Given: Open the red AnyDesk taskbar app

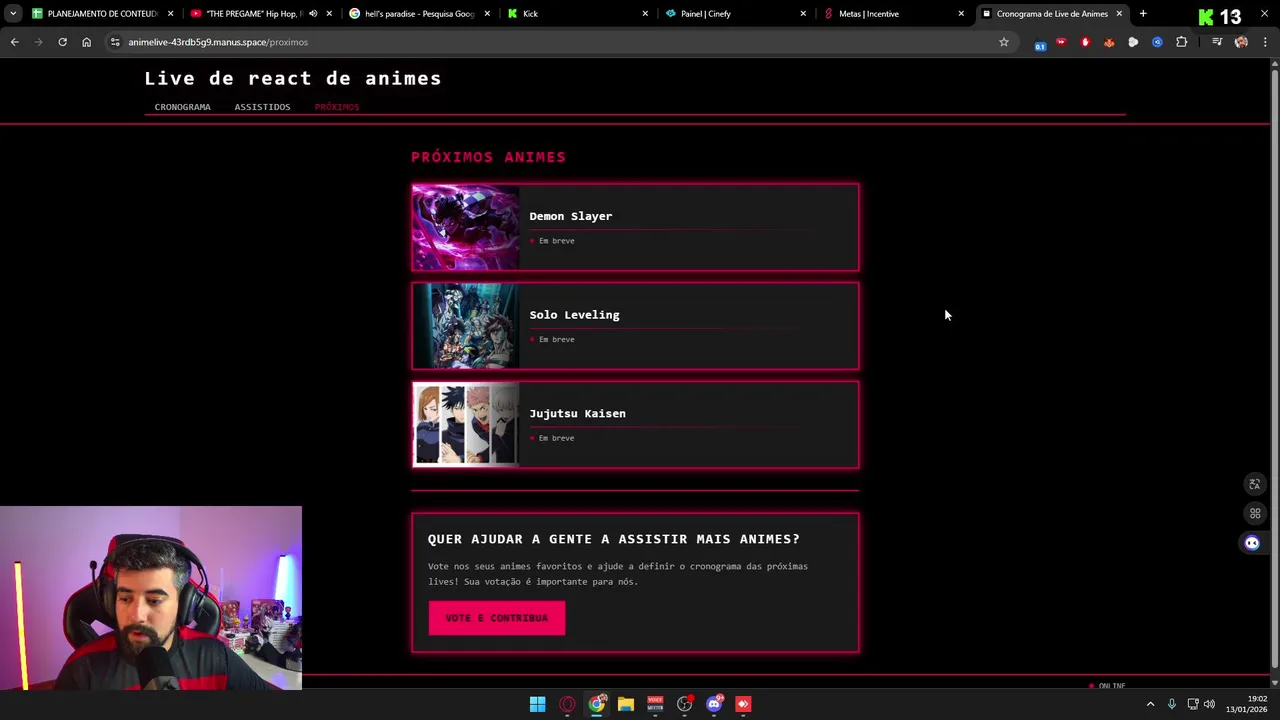Looking at the screenshot, I should click(743, 704).
